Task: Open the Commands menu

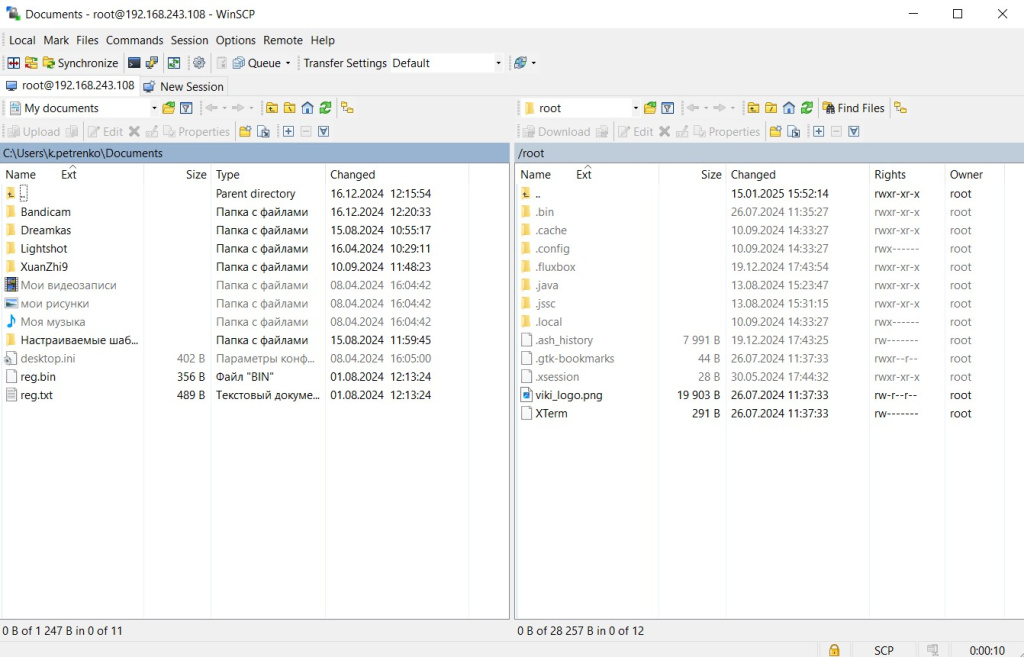Action: pos(134,40)
